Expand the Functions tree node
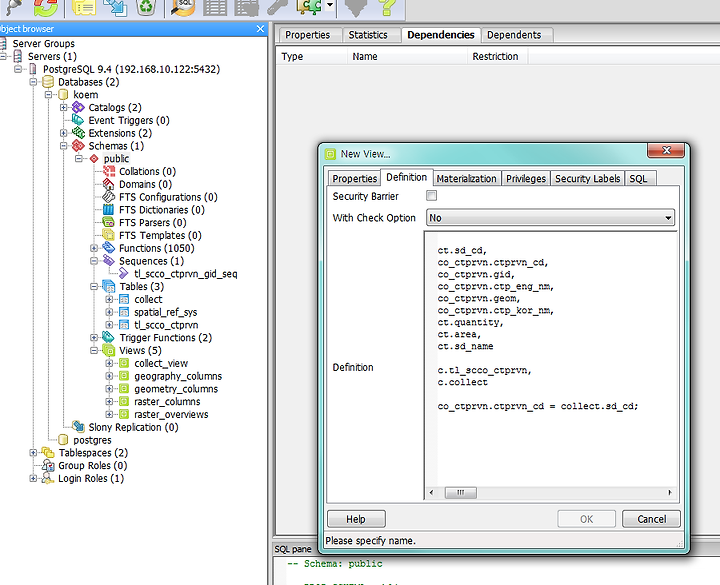 point(94,248)
